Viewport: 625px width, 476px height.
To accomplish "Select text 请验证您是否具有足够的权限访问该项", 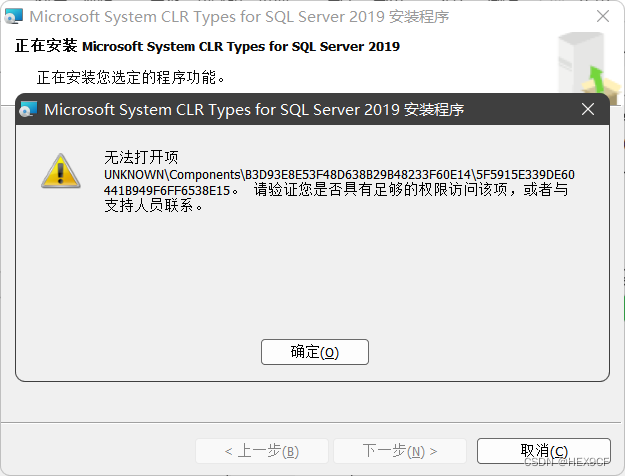I will (380, 189).
